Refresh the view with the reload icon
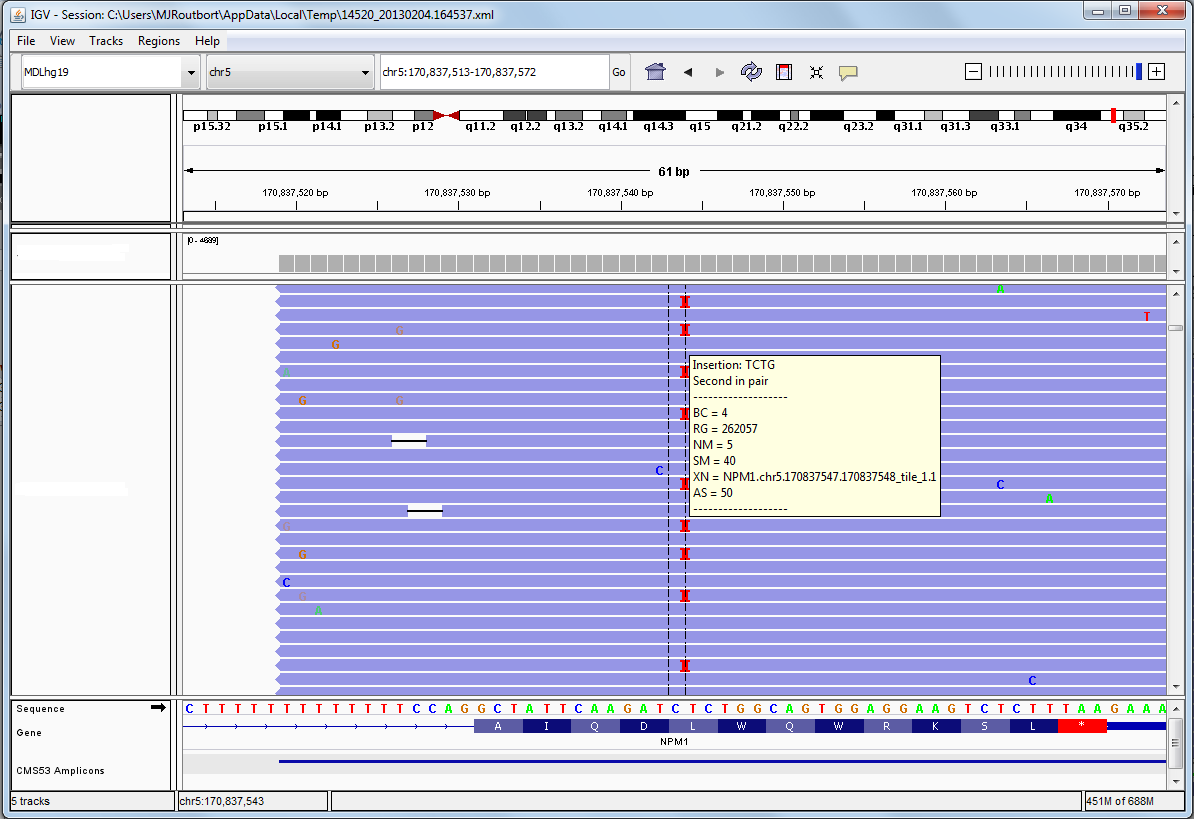1194x819 pixels. pos(752,72)
